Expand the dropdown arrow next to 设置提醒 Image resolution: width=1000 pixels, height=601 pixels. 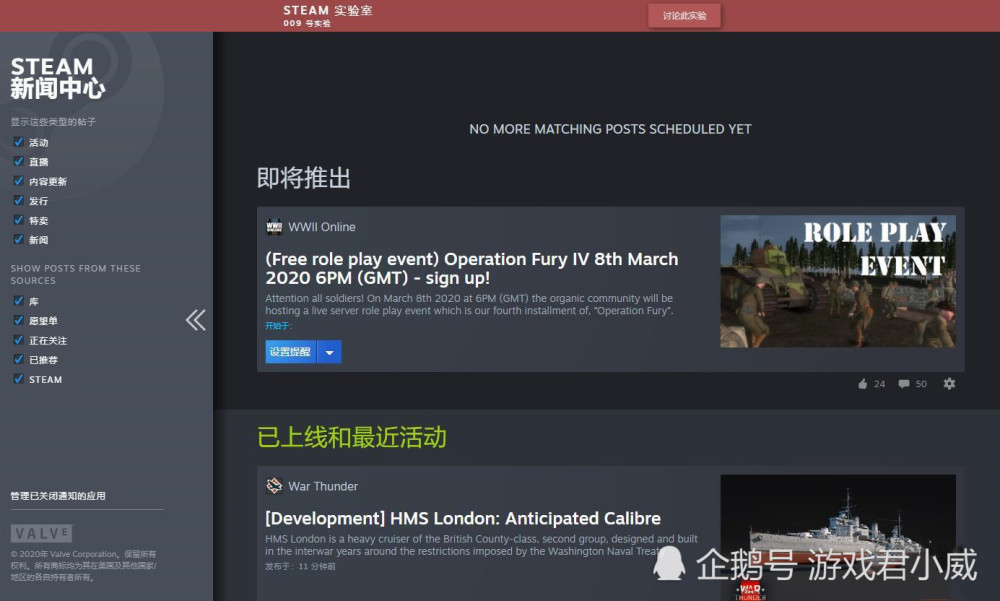click(x=329, y=352)
